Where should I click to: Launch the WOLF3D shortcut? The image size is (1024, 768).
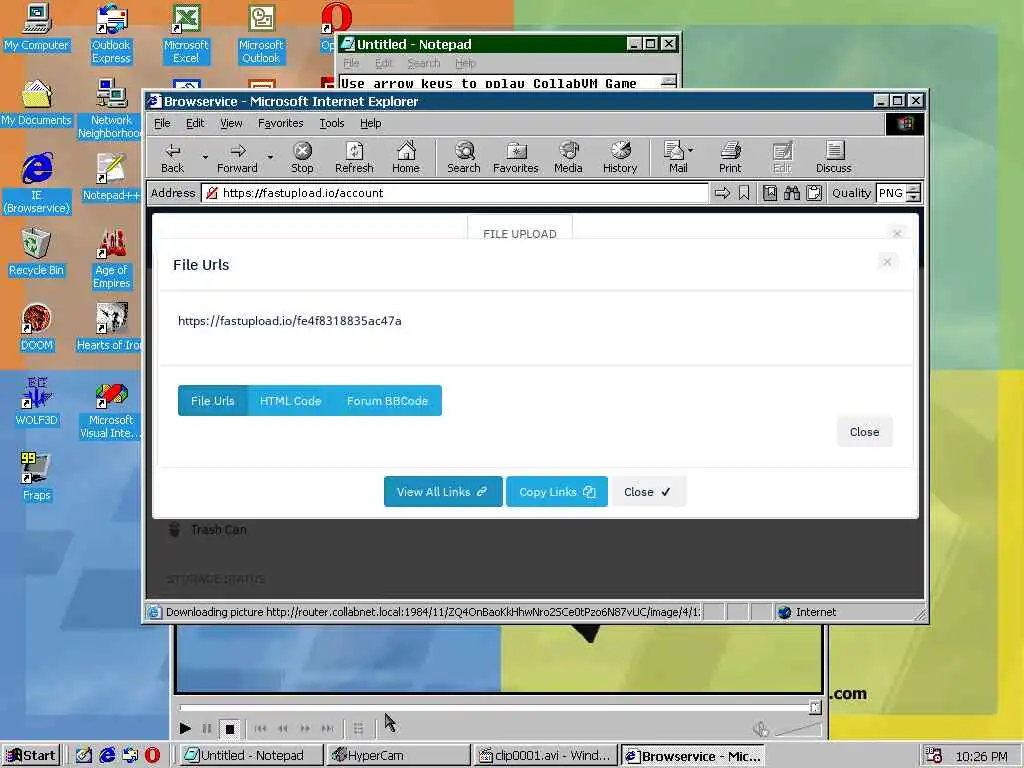36,402
